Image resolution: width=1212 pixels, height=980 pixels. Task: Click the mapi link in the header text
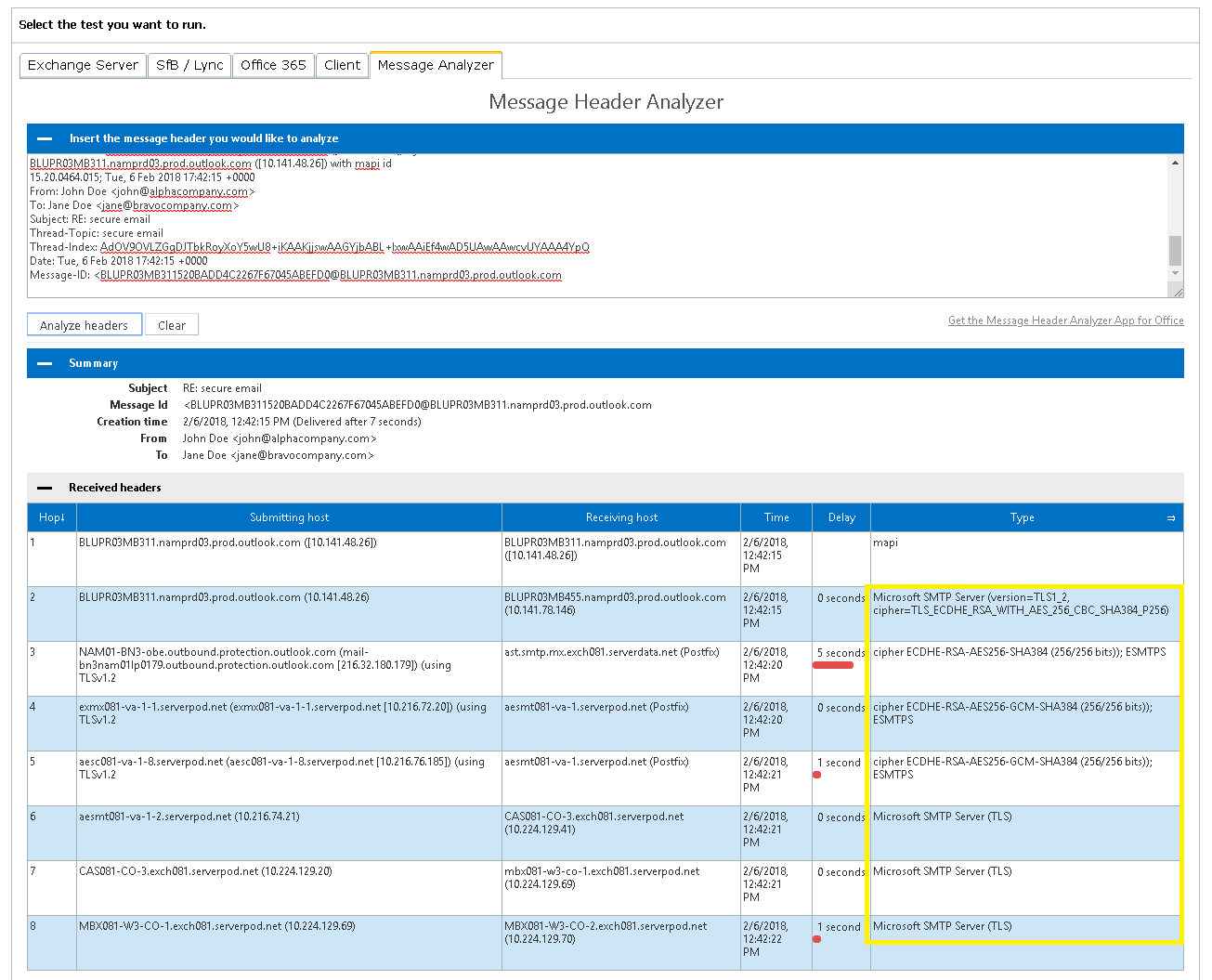[366, 163]
